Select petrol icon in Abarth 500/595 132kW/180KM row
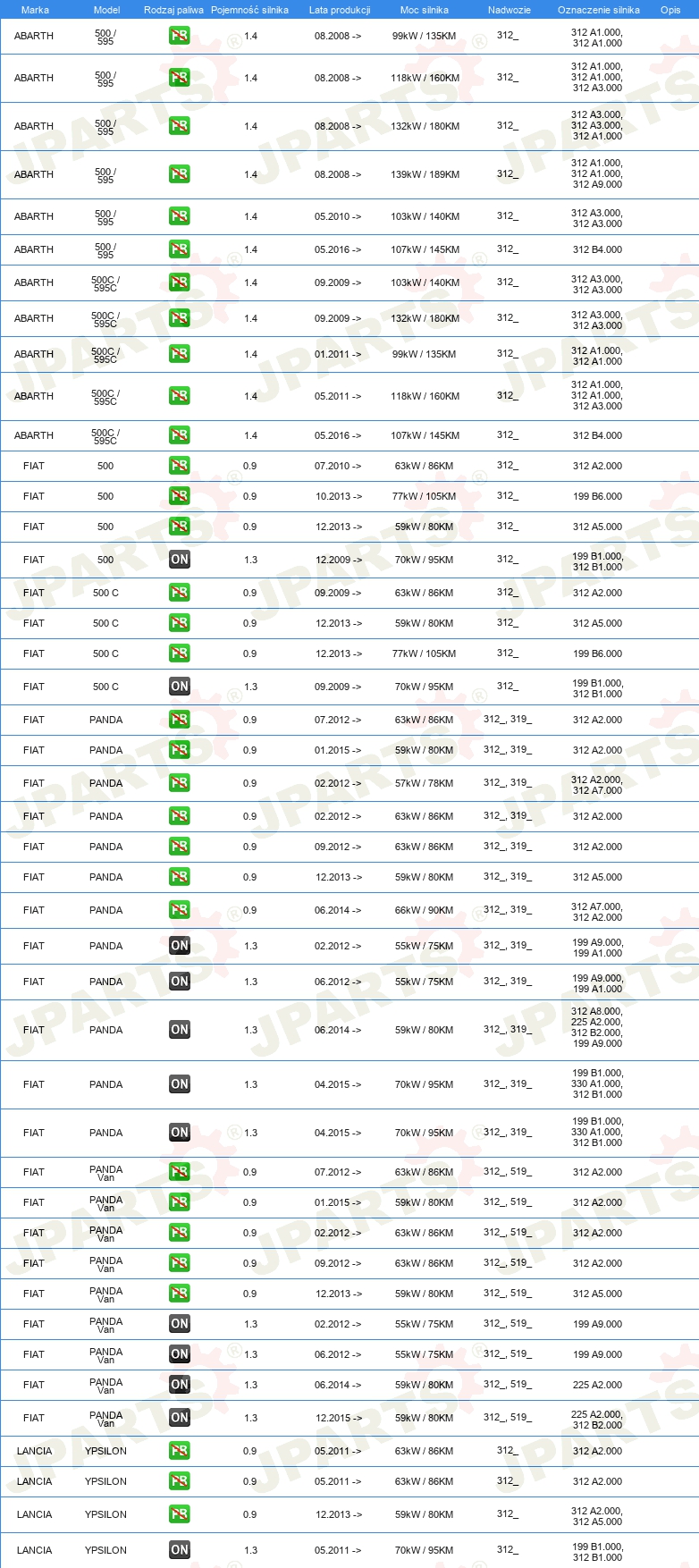This screenshot has height=1568, width=699. pos(180,126)
